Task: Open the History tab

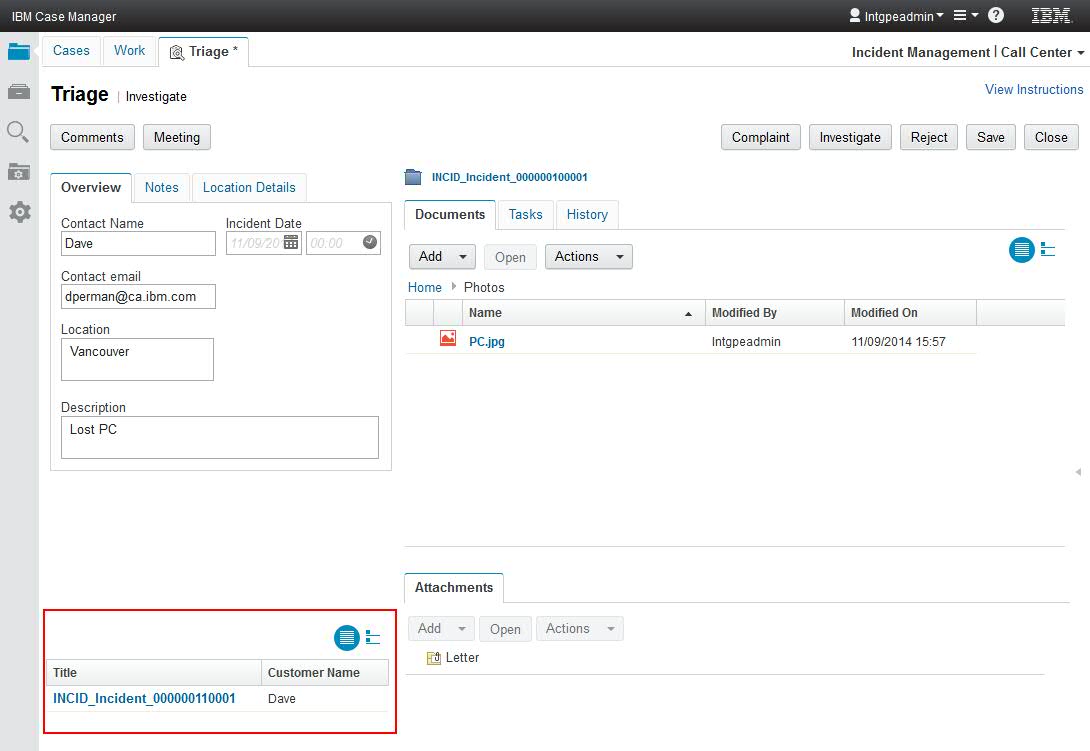Action: [587, 214]
